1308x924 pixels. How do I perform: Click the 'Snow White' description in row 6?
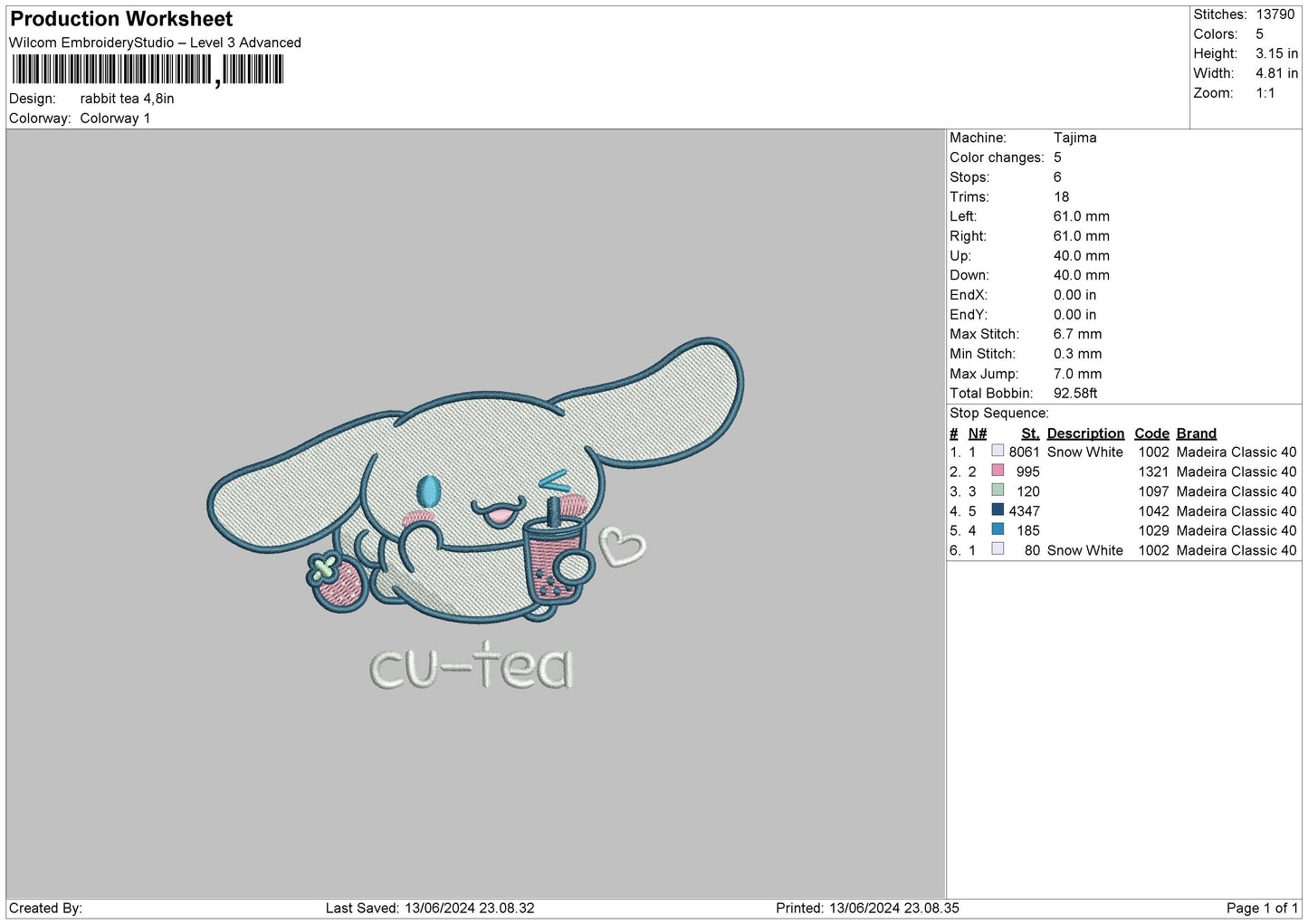(x=1084, y=550)
